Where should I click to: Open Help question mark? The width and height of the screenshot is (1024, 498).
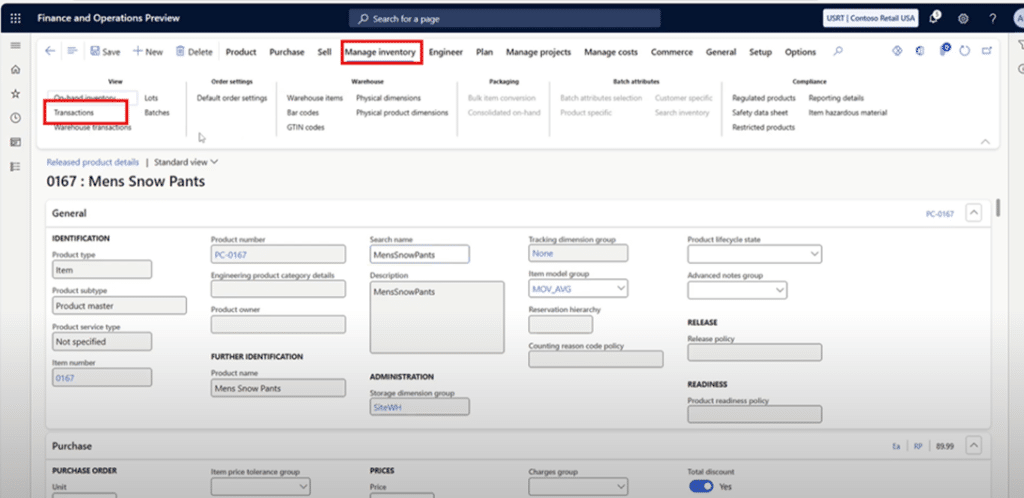coord(993,18)
